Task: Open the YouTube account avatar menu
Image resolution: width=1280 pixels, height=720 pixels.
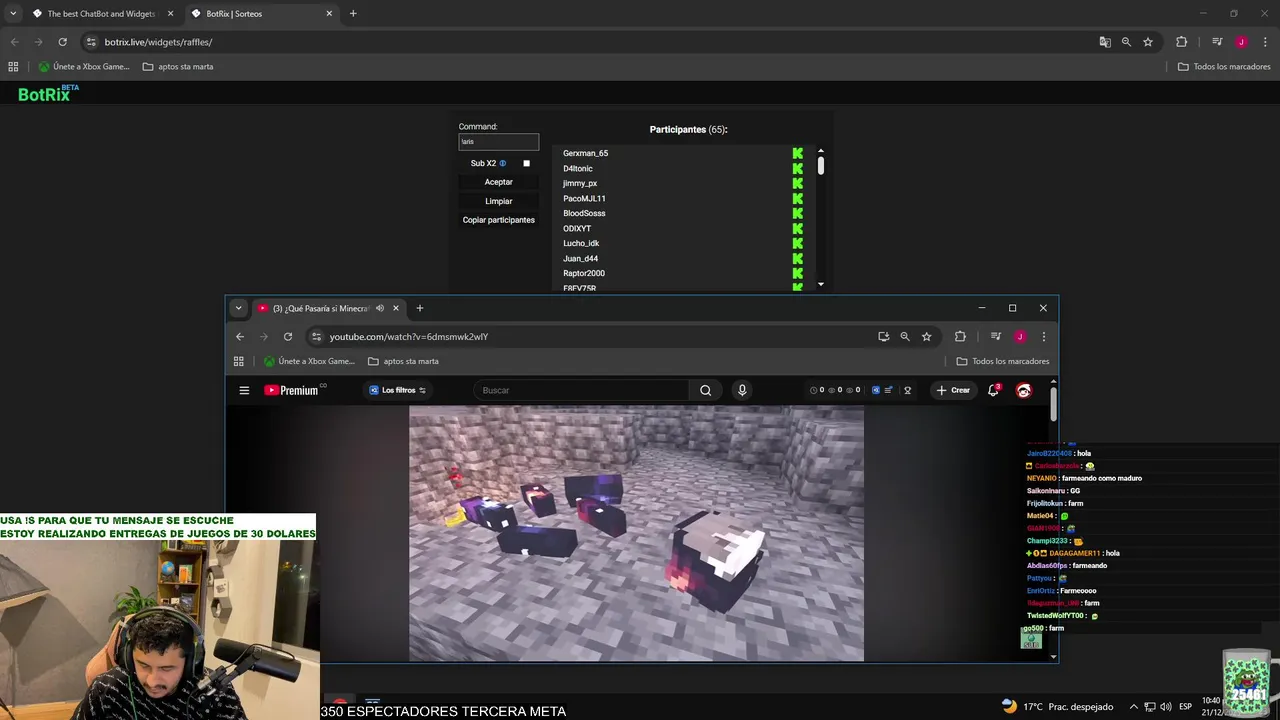Action: click(1024, 390)
